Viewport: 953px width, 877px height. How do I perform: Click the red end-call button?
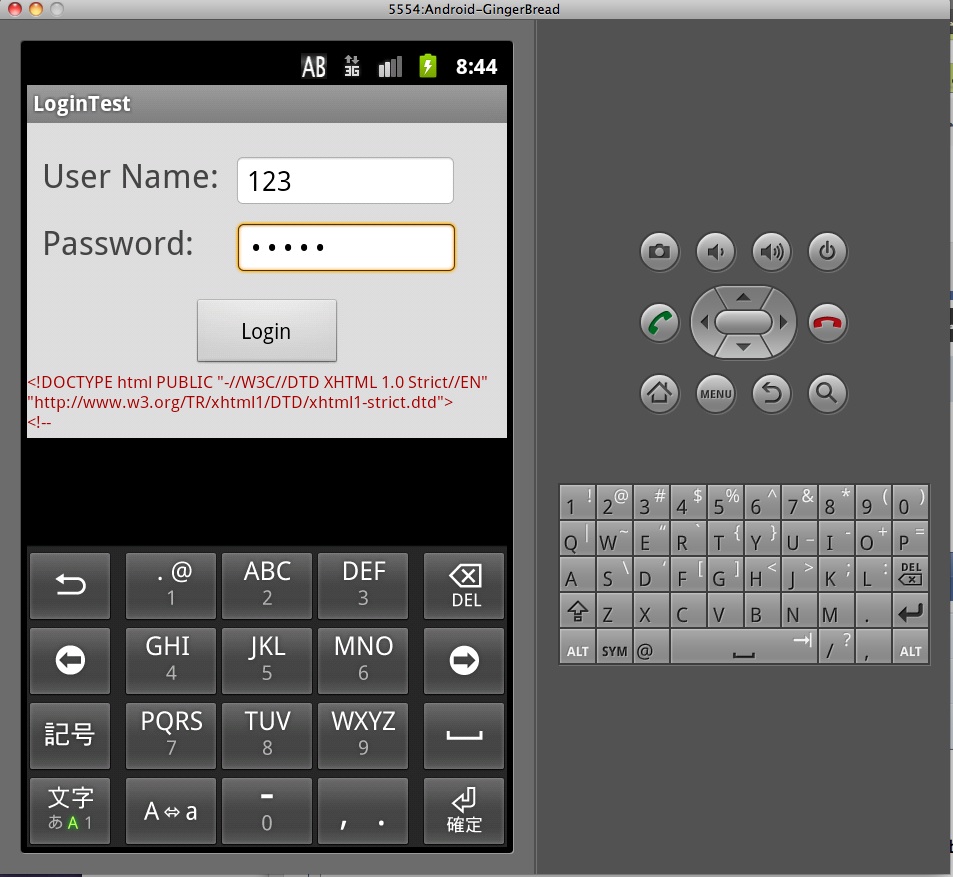pos(827,322)
